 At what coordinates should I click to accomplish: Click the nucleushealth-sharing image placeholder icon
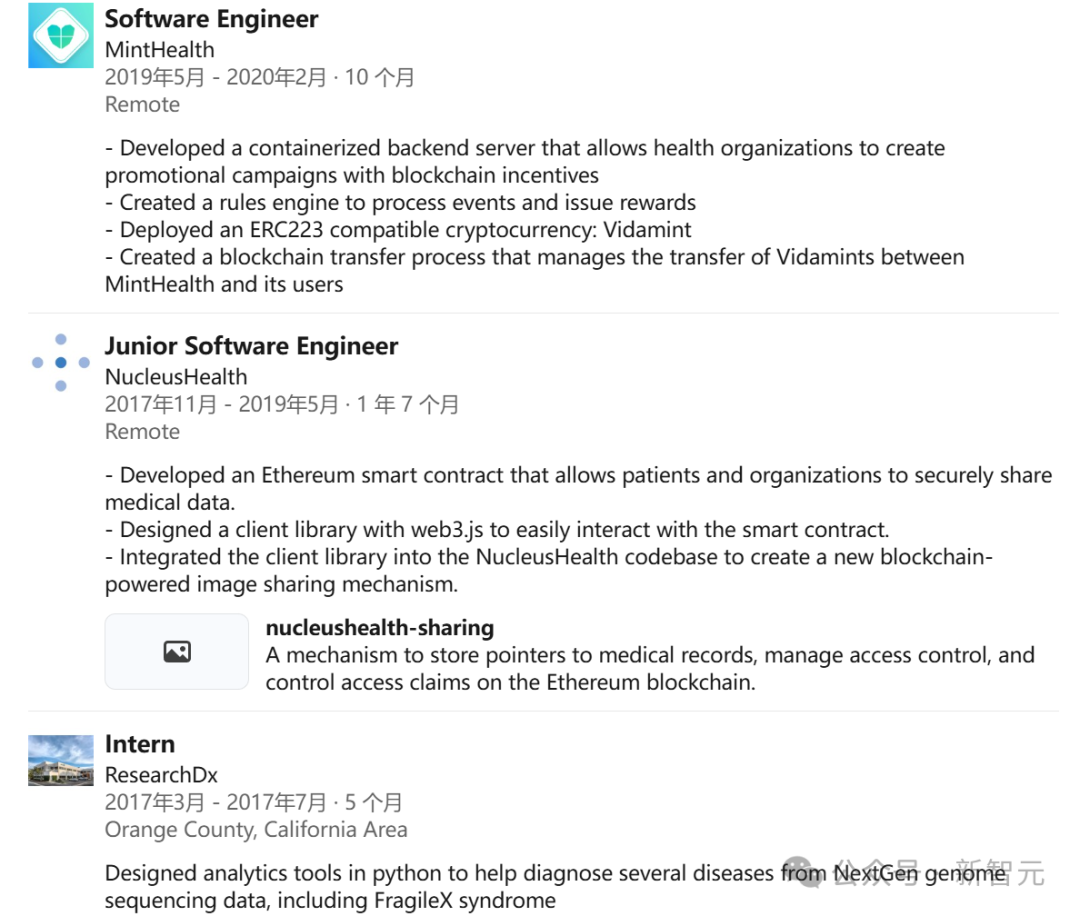[x=177, y=652]
